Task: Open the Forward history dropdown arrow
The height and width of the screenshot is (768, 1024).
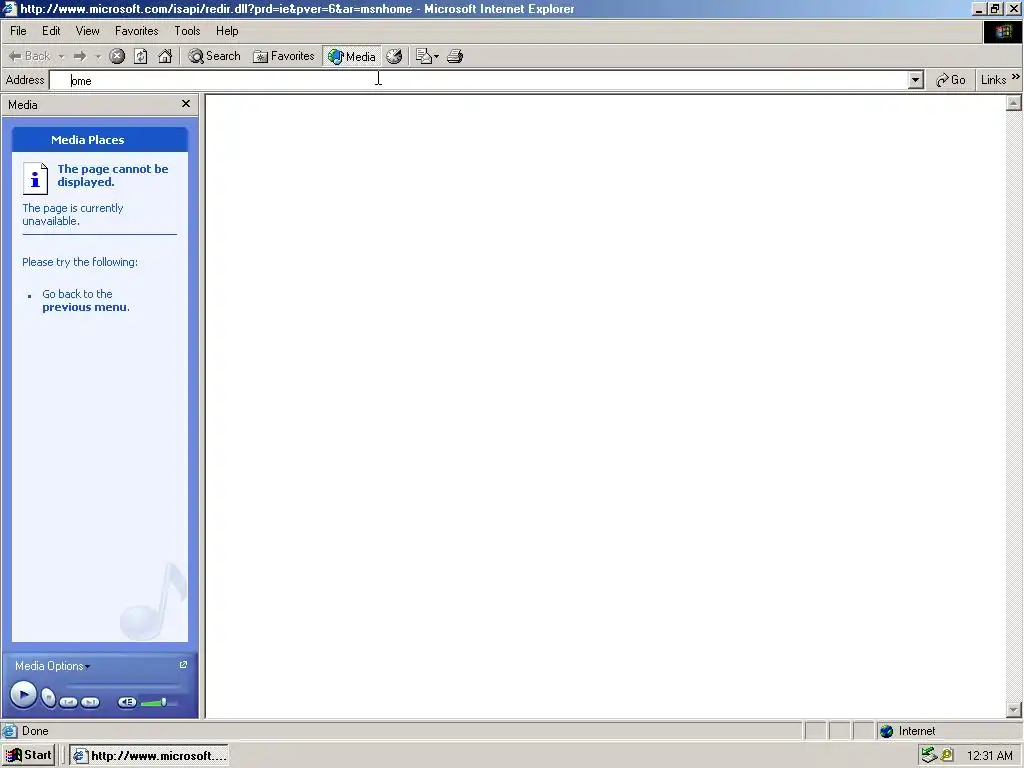Action: pyautogui.click(x=98, y=57)
